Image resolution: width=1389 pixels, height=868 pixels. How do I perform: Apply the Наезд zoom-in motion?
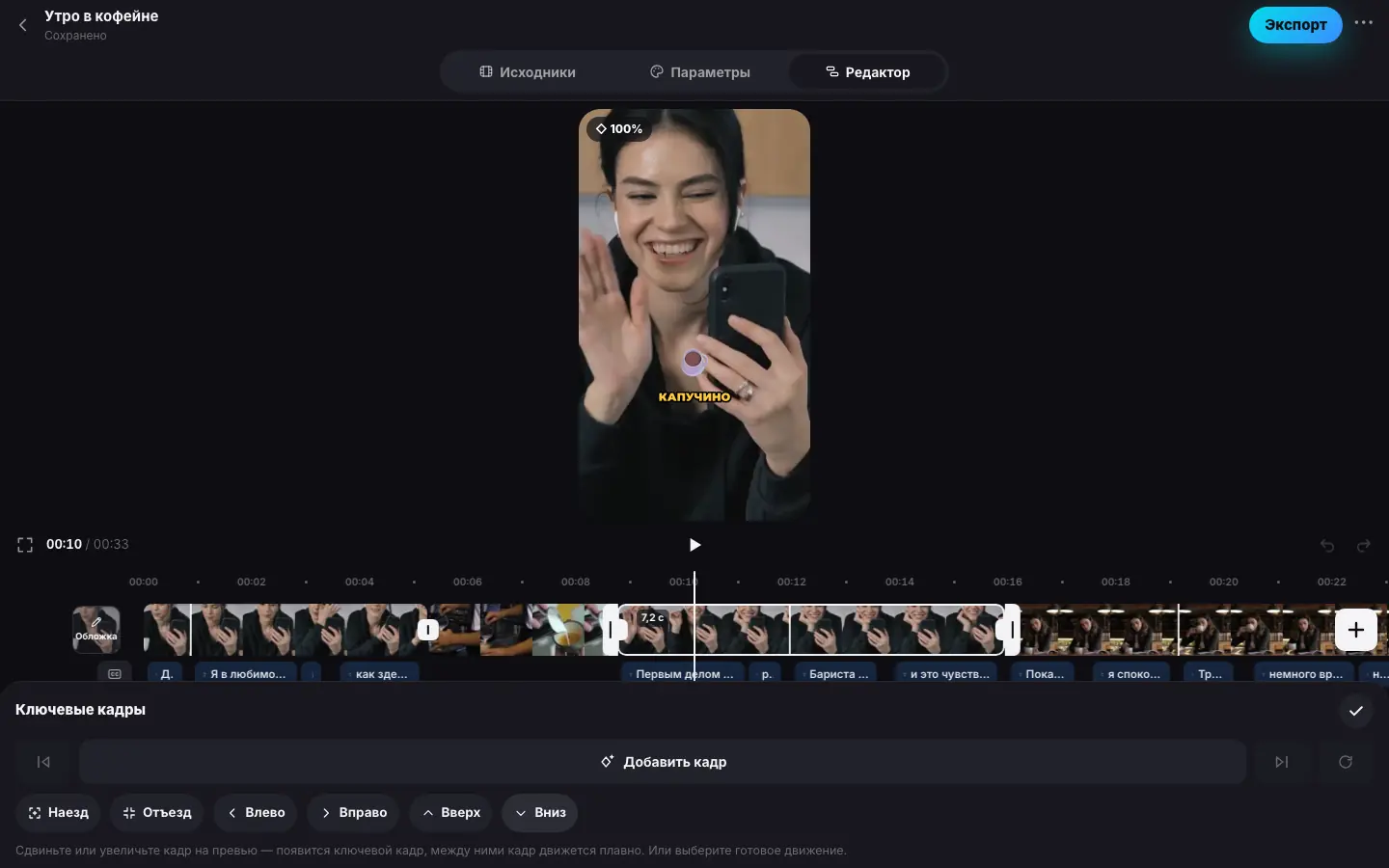[59, 813]
